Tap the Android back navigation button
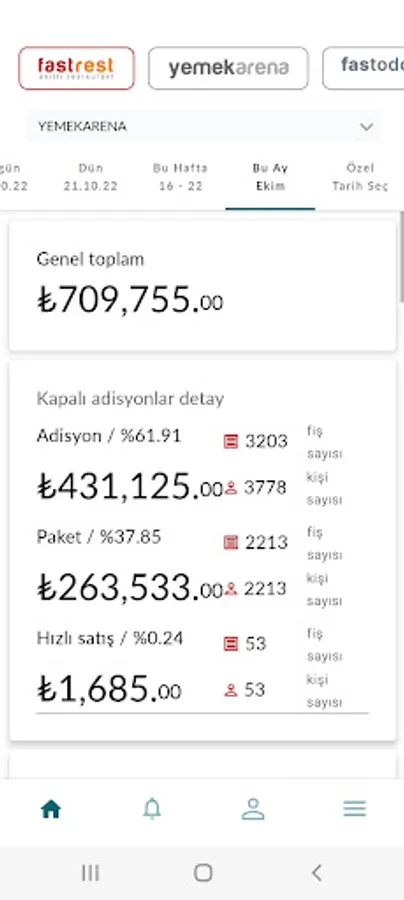Screen dimensions: 404x900 (x=316, y=873)
